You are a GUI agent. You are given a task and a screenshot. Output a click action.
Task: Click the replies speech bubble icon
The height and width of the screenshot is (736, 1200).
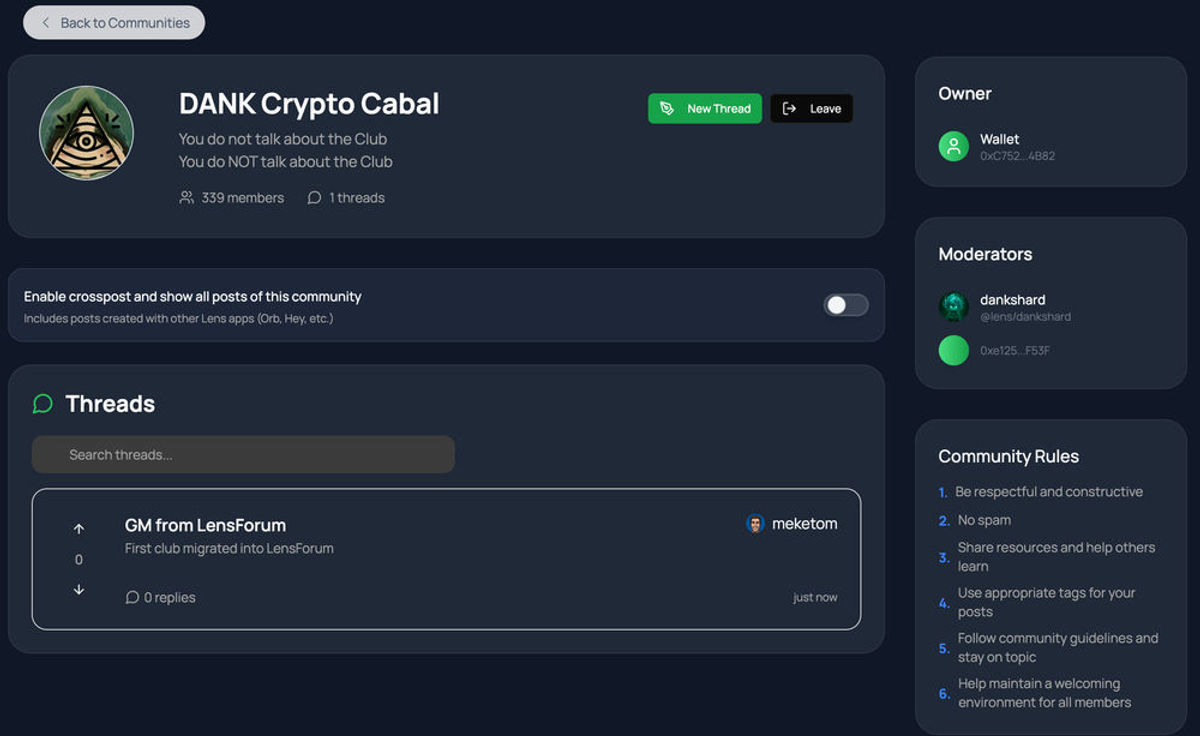[x=132, y=597]
